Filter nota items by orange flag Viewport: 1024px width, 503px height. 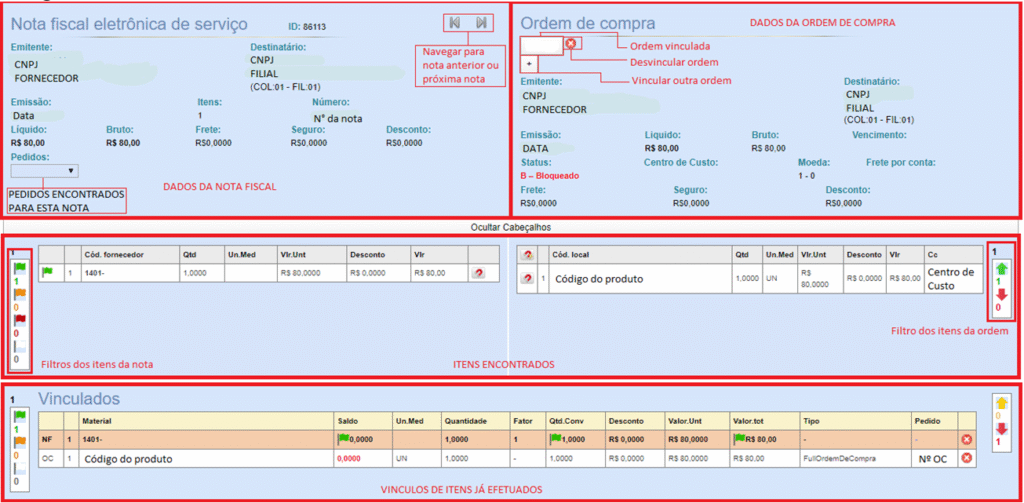click(18, 294)
